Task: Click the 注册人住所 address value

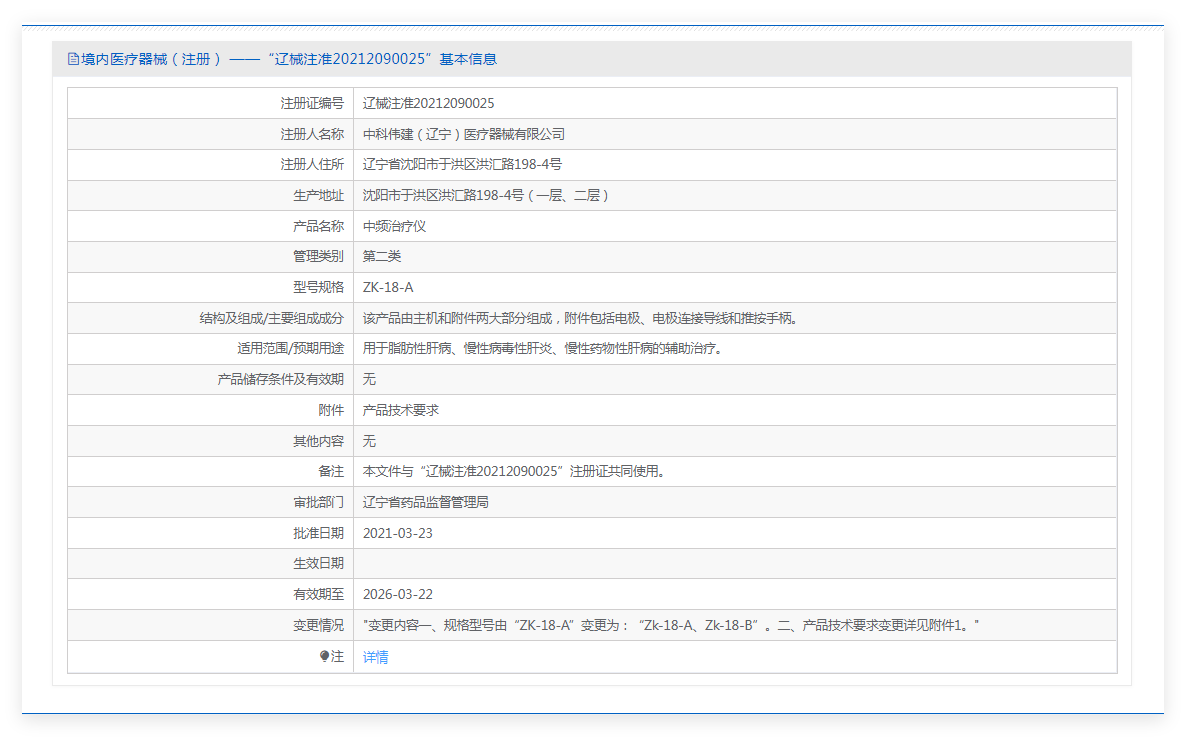Action: click(x=461, y=164)
